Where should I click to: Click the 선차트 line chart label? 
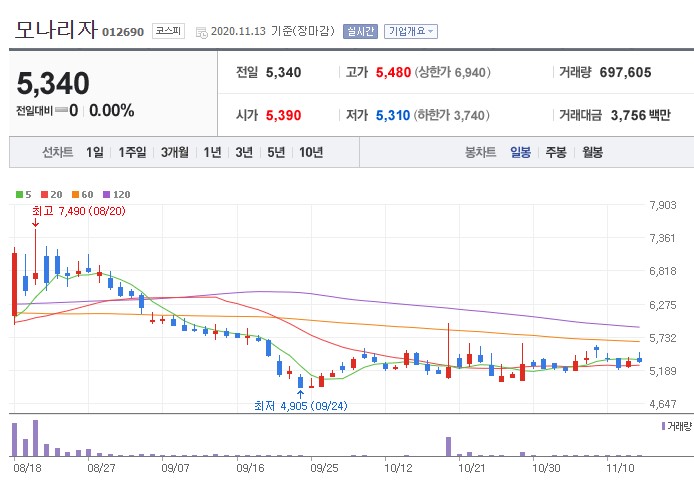(x=58, y=152)
